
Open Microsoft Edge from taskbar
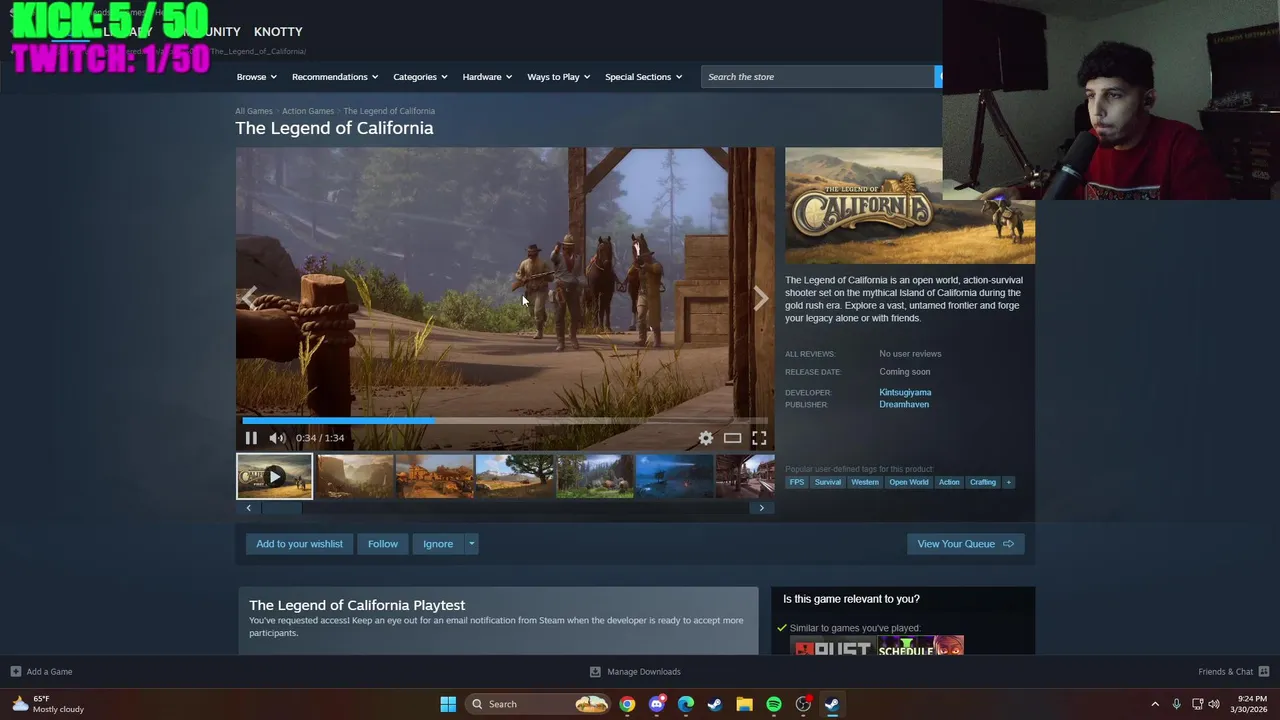pyautogui.click(x=686, y=704)
